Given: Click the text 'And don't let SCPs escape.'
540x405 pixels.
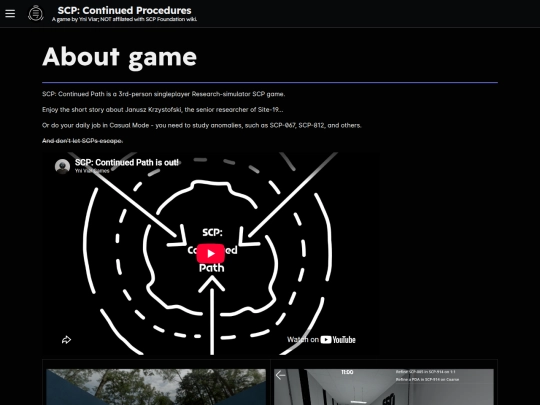Looking at the screenshot, I should click(83, 141).
